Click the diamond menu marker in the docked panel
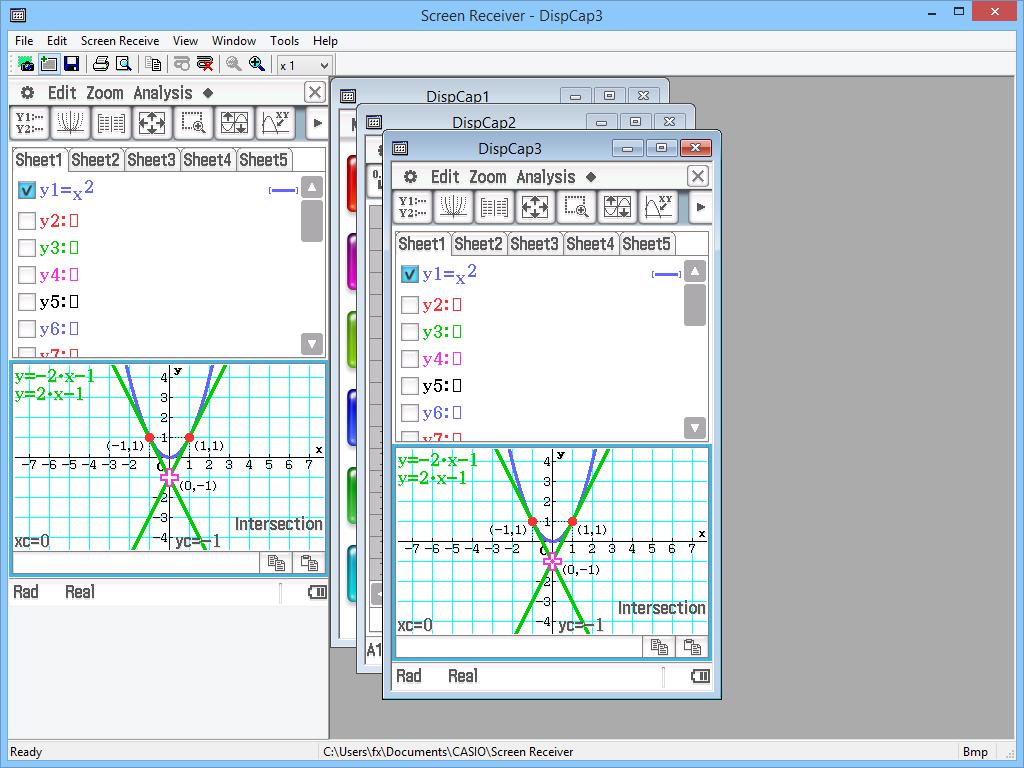 (208, 93)
